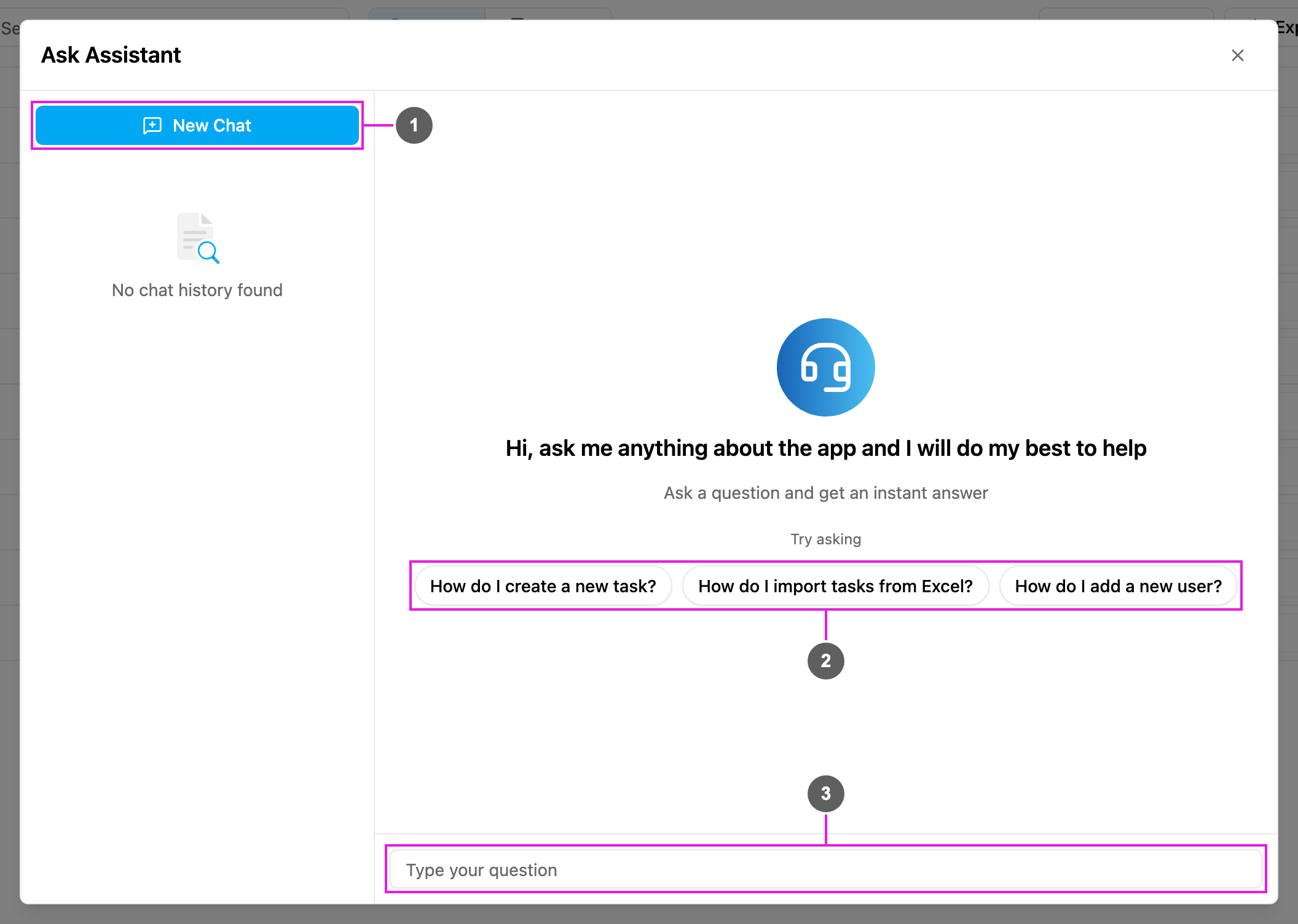Choose 'How do I import tasks from Excel?'
1298x924 pixels.
(836, 586)
